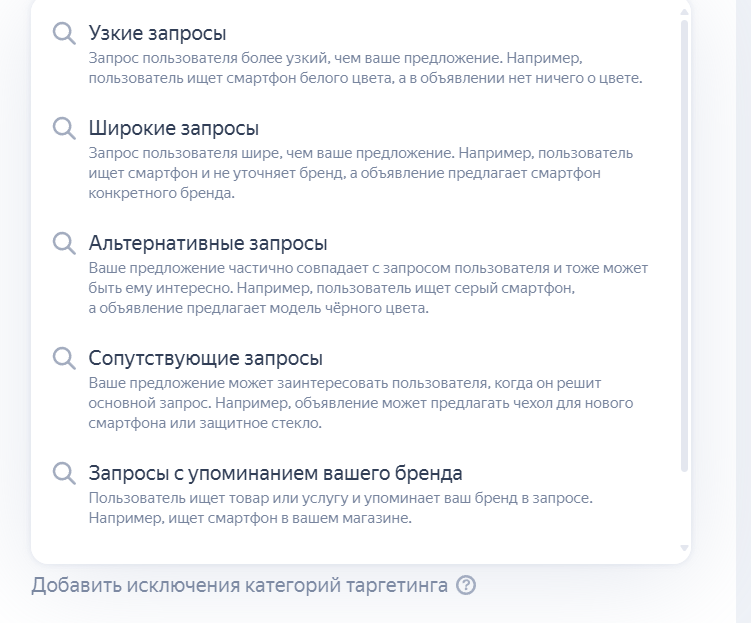Viewport: 751px width, 623px height.
Task: Choose Сопутствующие запросы category title
Action: 205,358
